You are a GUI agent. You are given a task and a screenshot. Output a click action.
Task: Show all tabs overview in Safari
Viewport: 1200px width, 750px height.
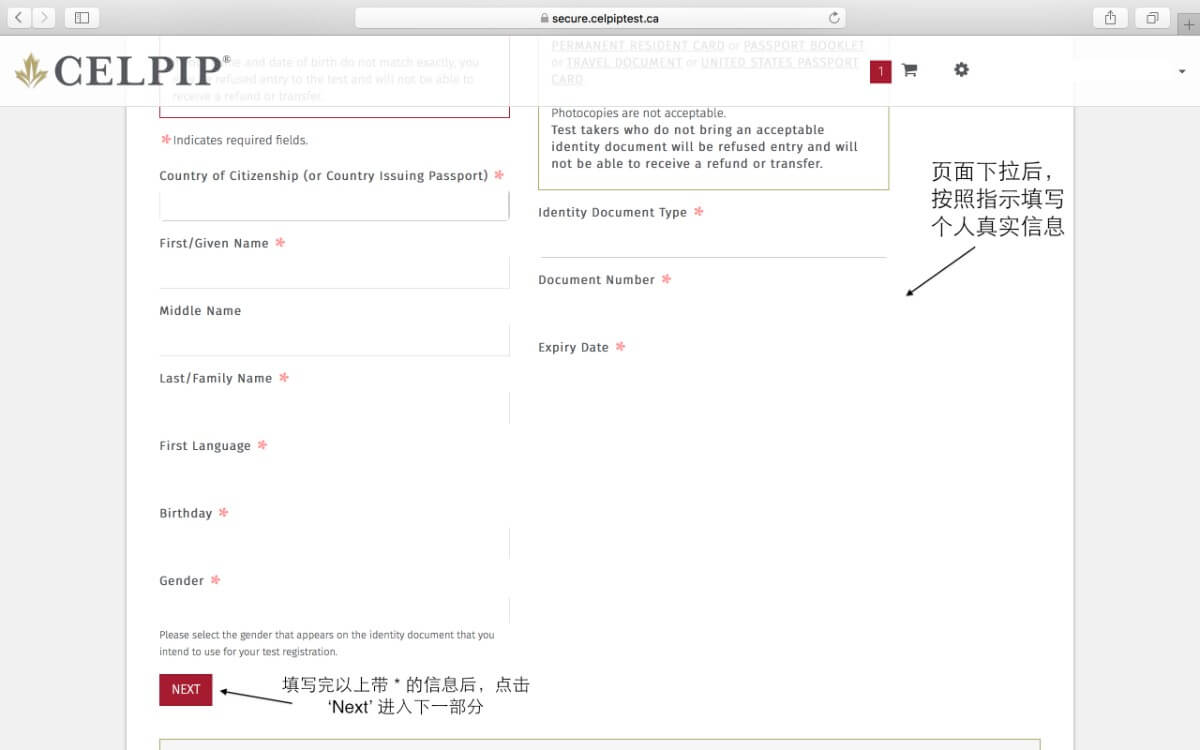[1152, 17]
